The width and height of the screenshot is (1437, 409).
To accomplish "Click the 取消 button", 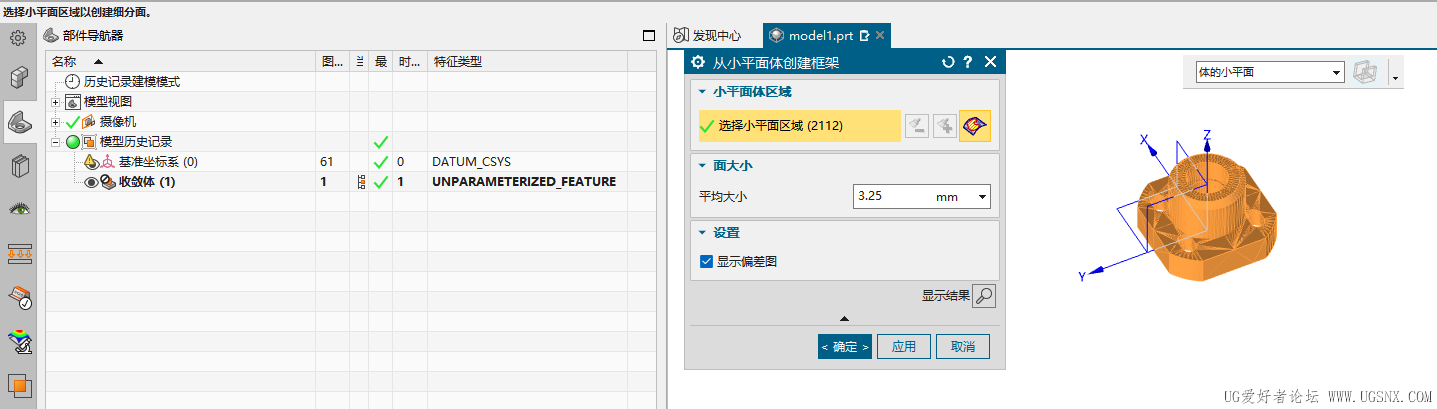I will click(963, 347).
